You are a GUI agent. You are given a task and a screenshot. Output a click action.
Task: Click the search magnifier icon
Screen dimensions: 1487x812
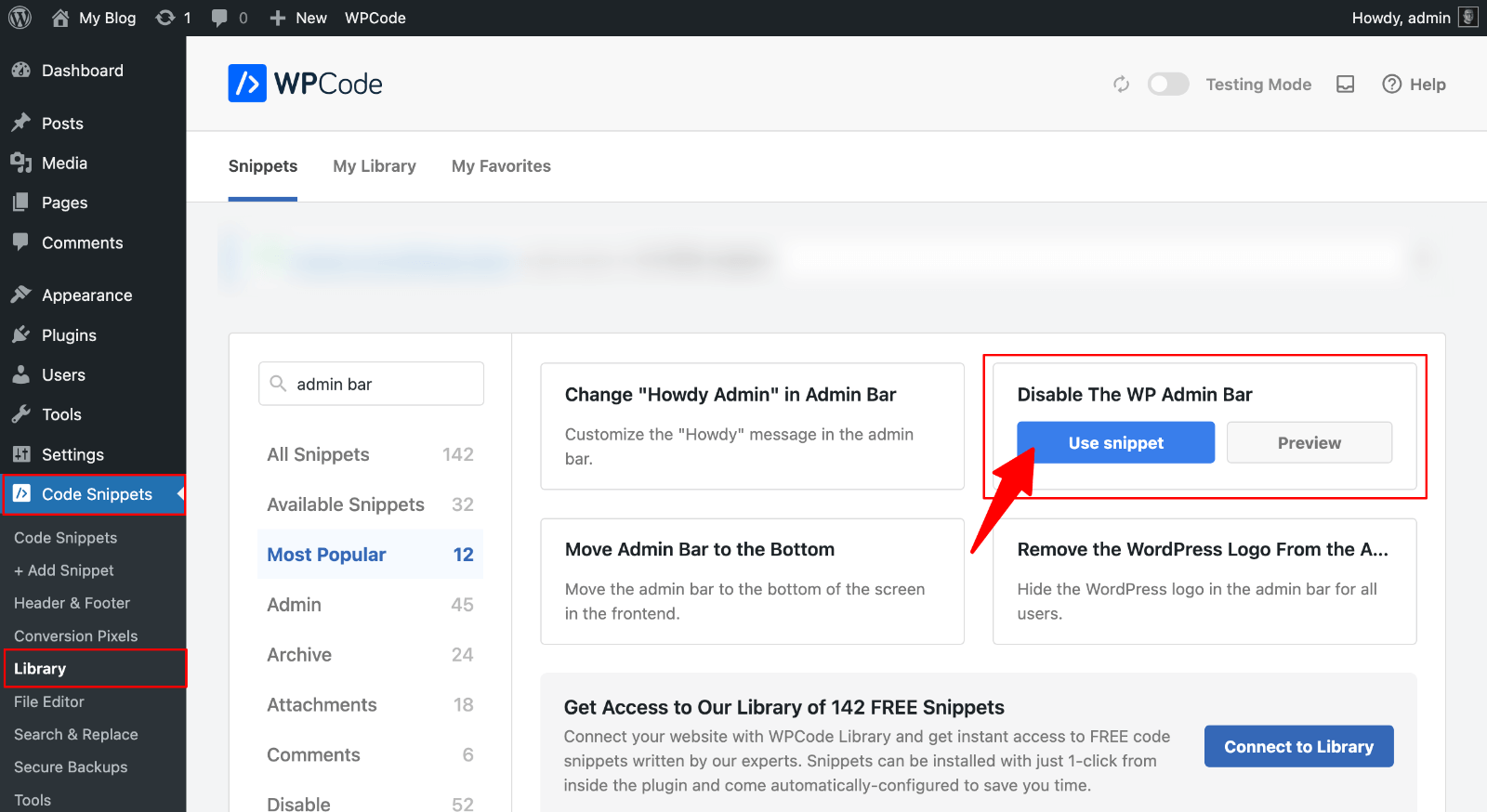pos(277,384)
